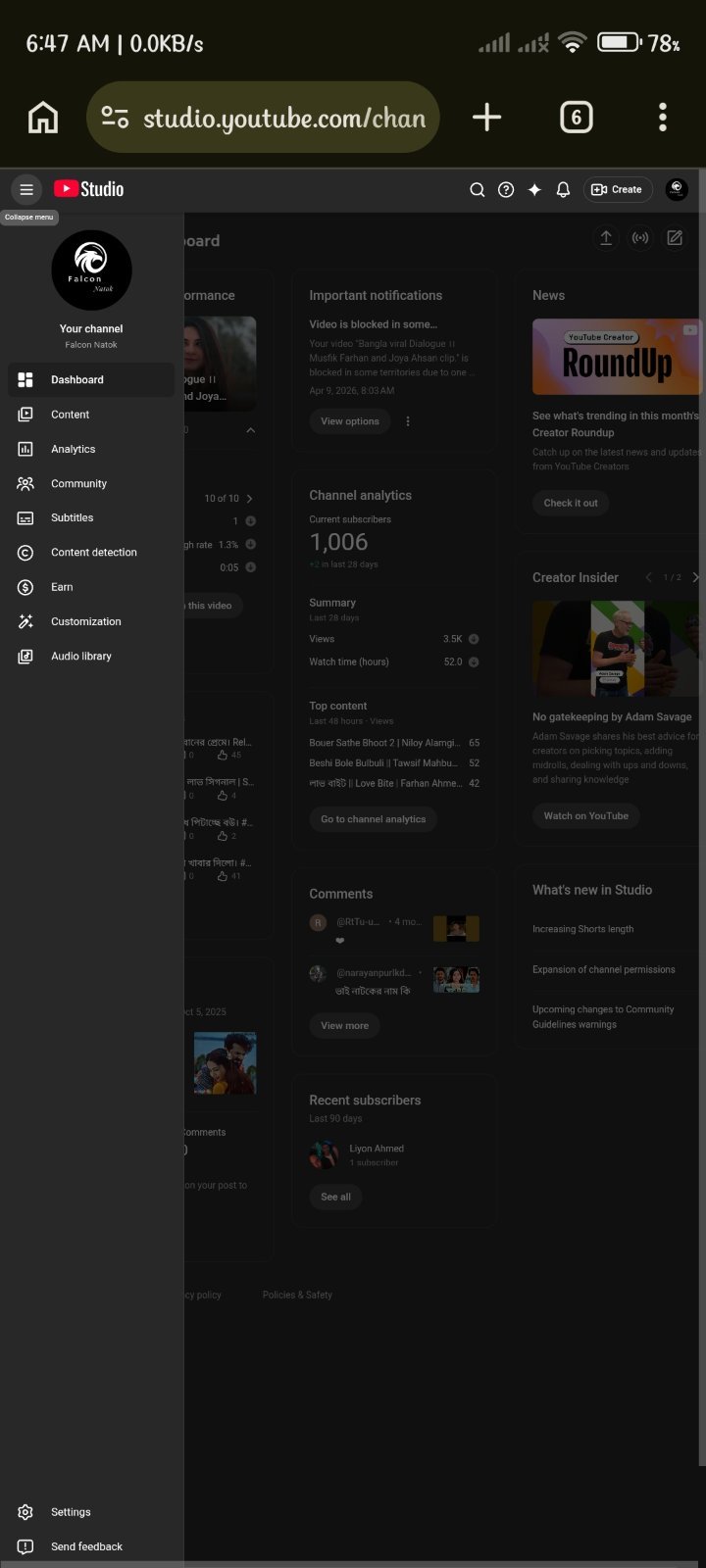Open the sparkle inspiration icon
The height and width of the screenshot is (1568, 706).
534,190
